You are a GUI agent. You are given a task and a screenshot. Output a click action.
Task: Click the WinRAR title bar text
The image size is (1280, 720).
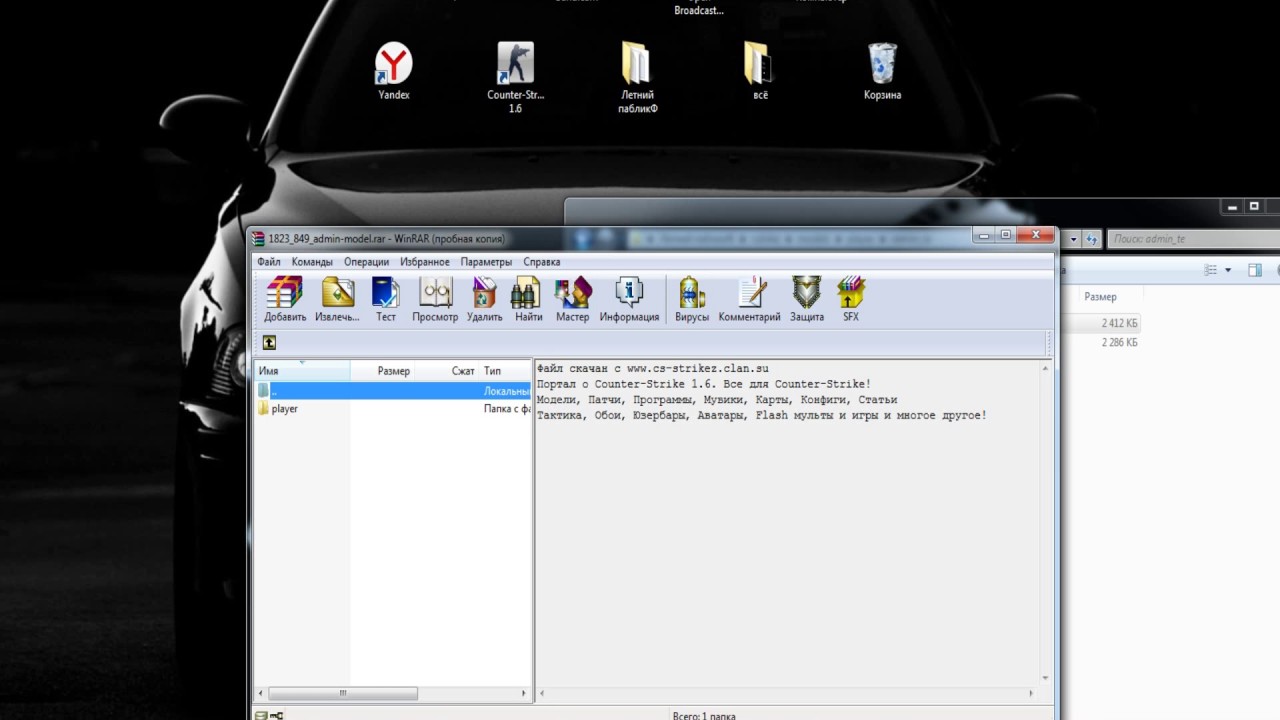387,239
